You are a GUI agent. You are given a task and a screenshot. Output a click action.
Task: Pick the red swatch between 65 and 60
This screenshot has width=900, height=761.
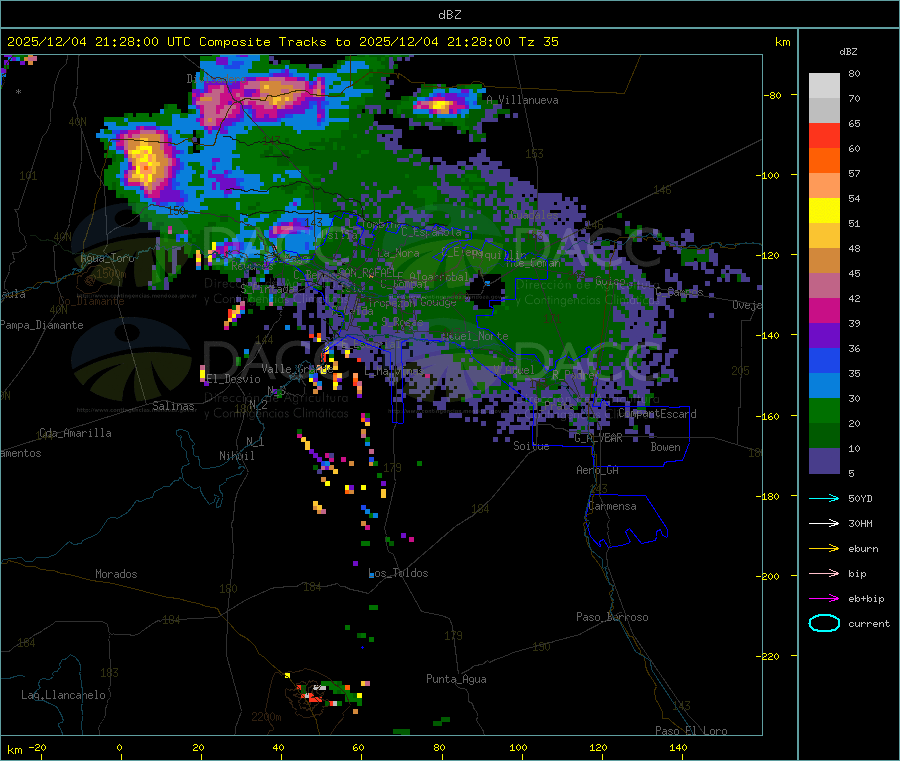[x=824, y=136]
